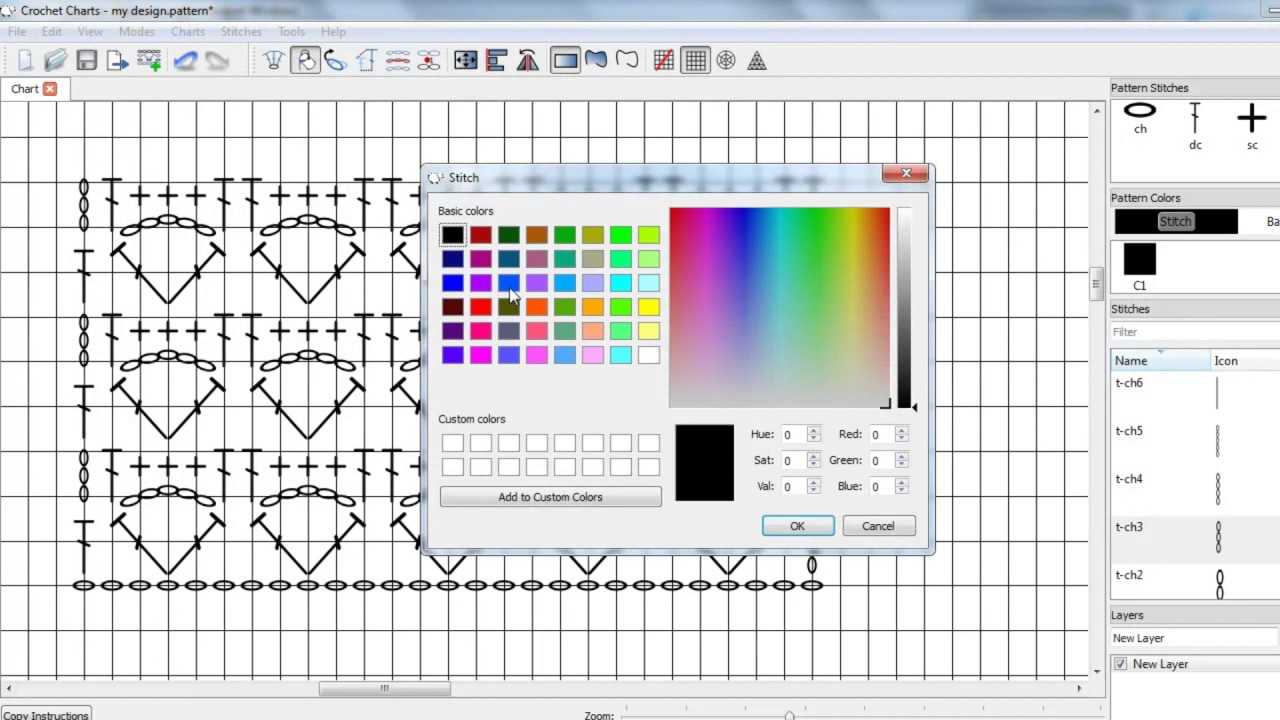Select the rotate arrow tool icon
This screenshot has height=720, width=1280.
pyautogui.click(x=336, y=61)
